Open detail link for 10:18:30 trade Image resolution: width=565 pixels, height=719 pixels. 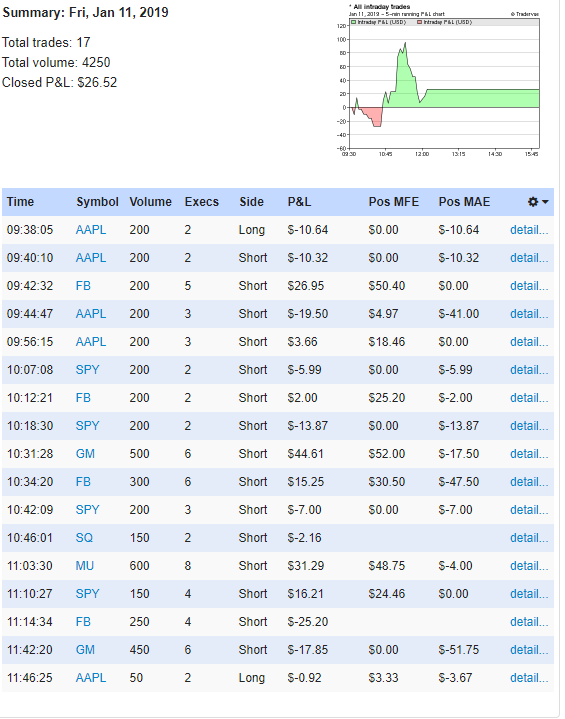tap(529, 426)
